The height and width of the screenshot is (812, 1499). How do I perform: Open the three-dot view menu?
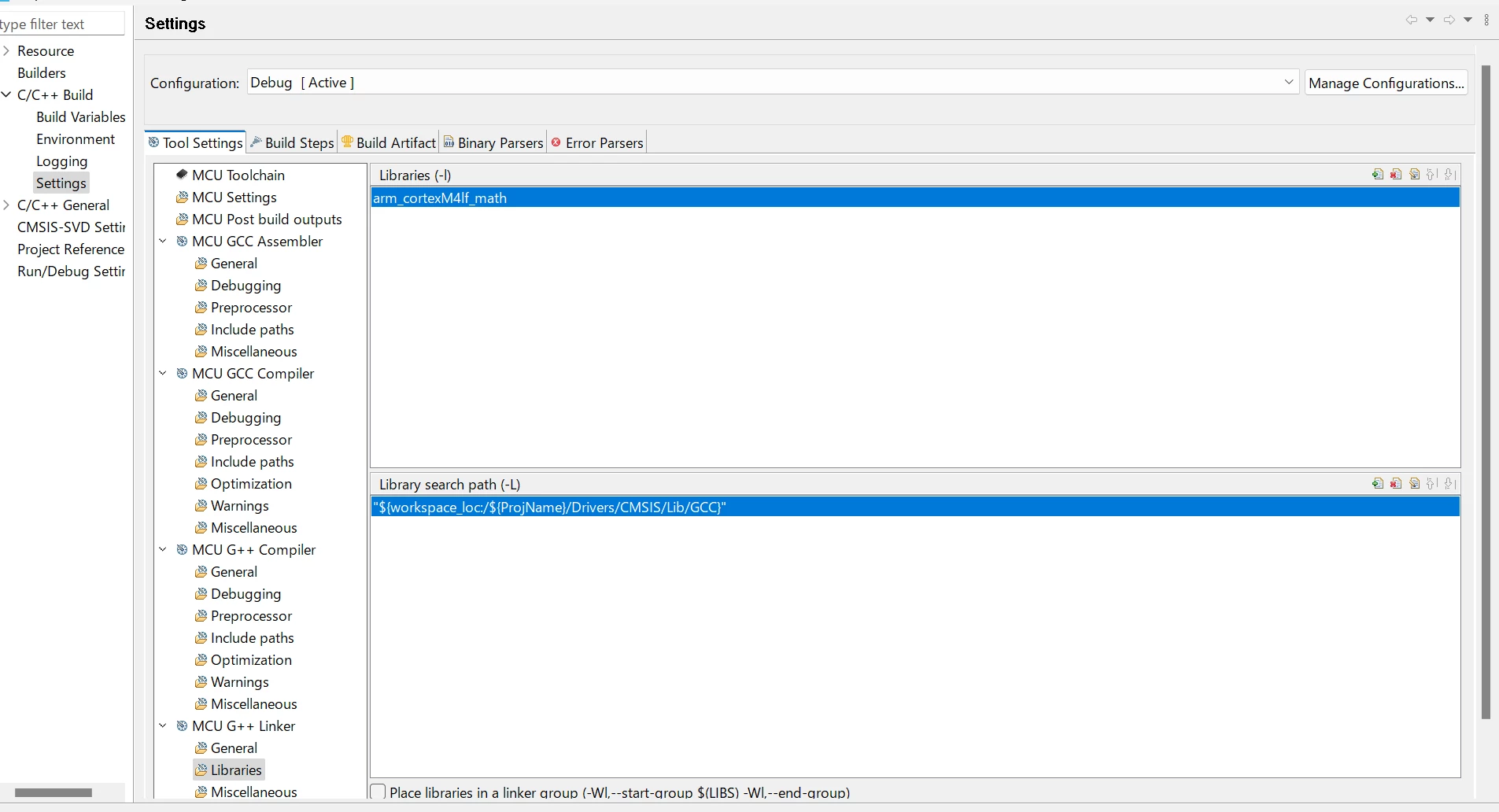(x=1486, y=20)
